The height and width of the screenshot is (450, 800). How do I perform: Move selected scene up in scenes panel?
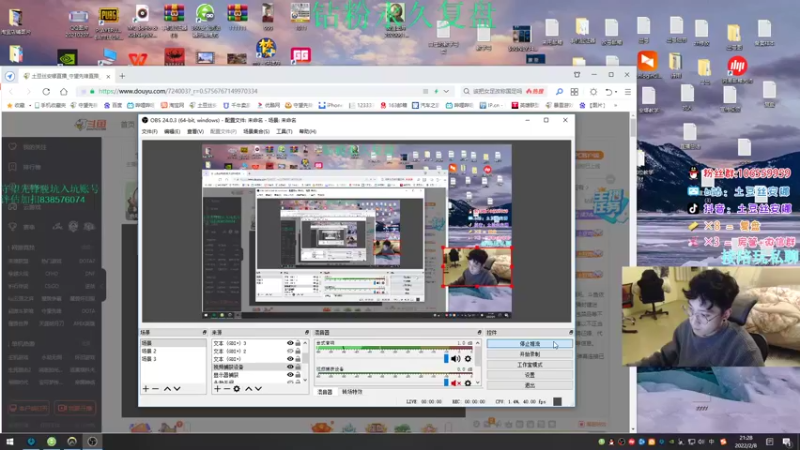point(167,389)
